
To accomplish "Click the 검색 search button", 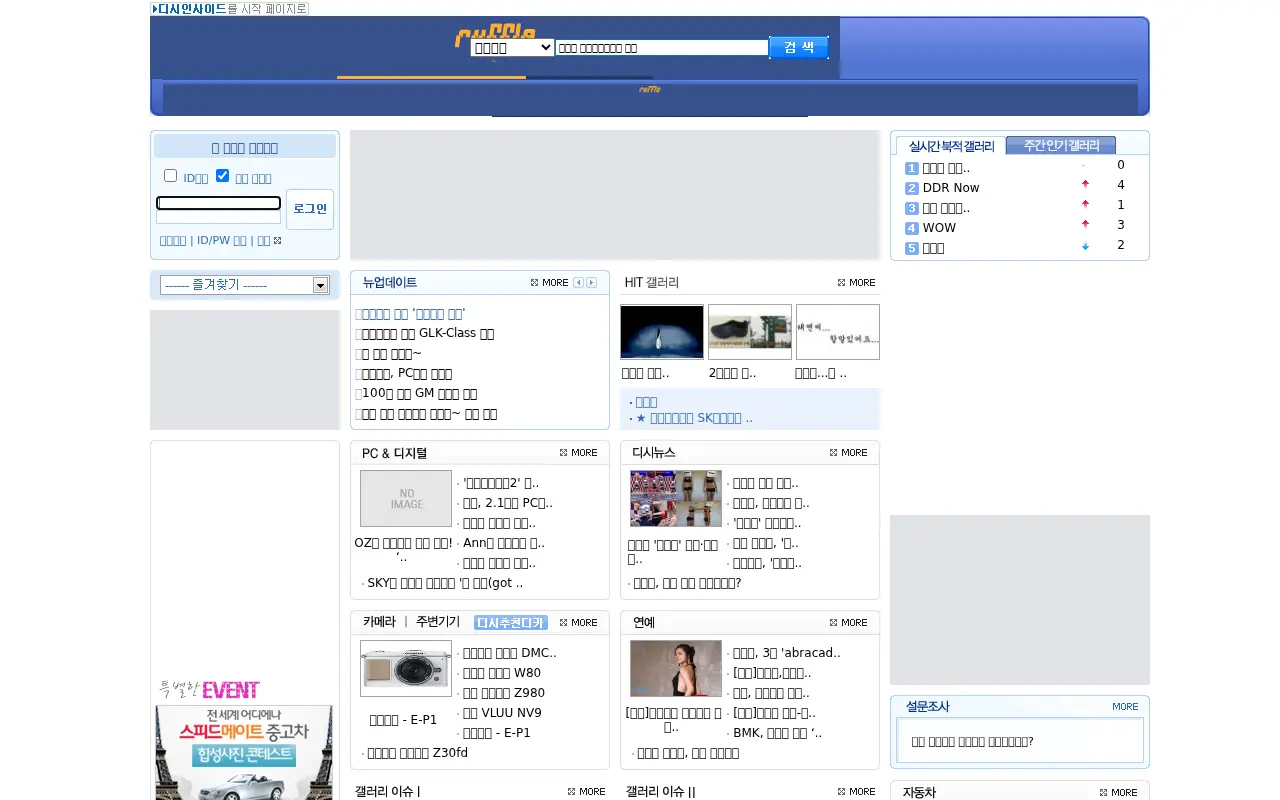I will tap(799, 47).
